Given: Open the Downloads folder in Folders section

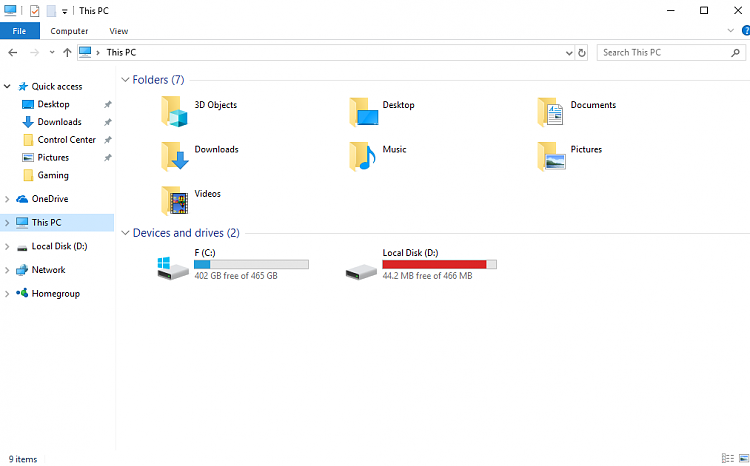Looking at the screenshot, I should (175, 156).
